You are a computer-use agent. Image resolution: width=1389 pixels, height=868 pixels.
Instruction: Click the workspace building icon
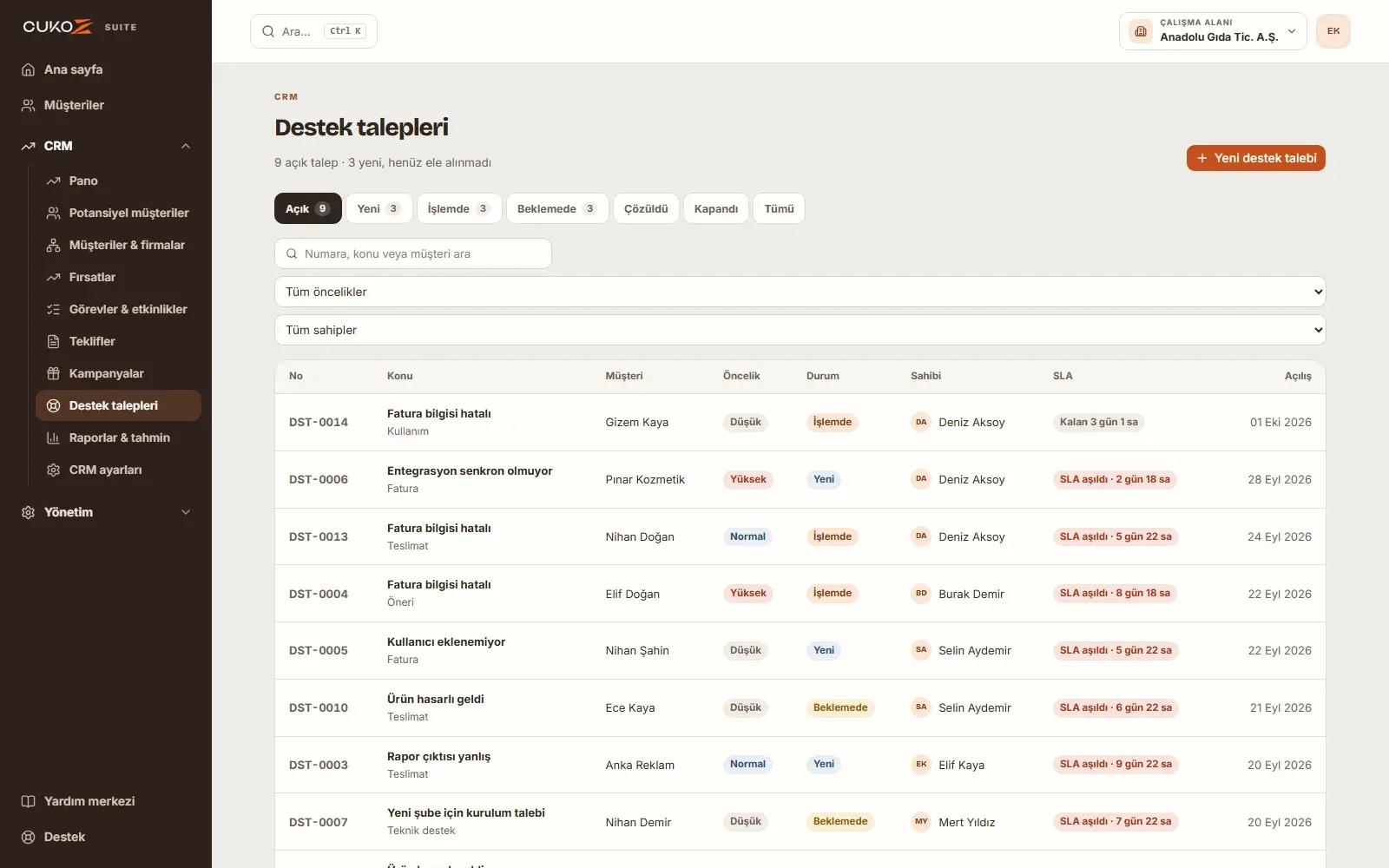pyautogui.click(x=1141, y=31)
